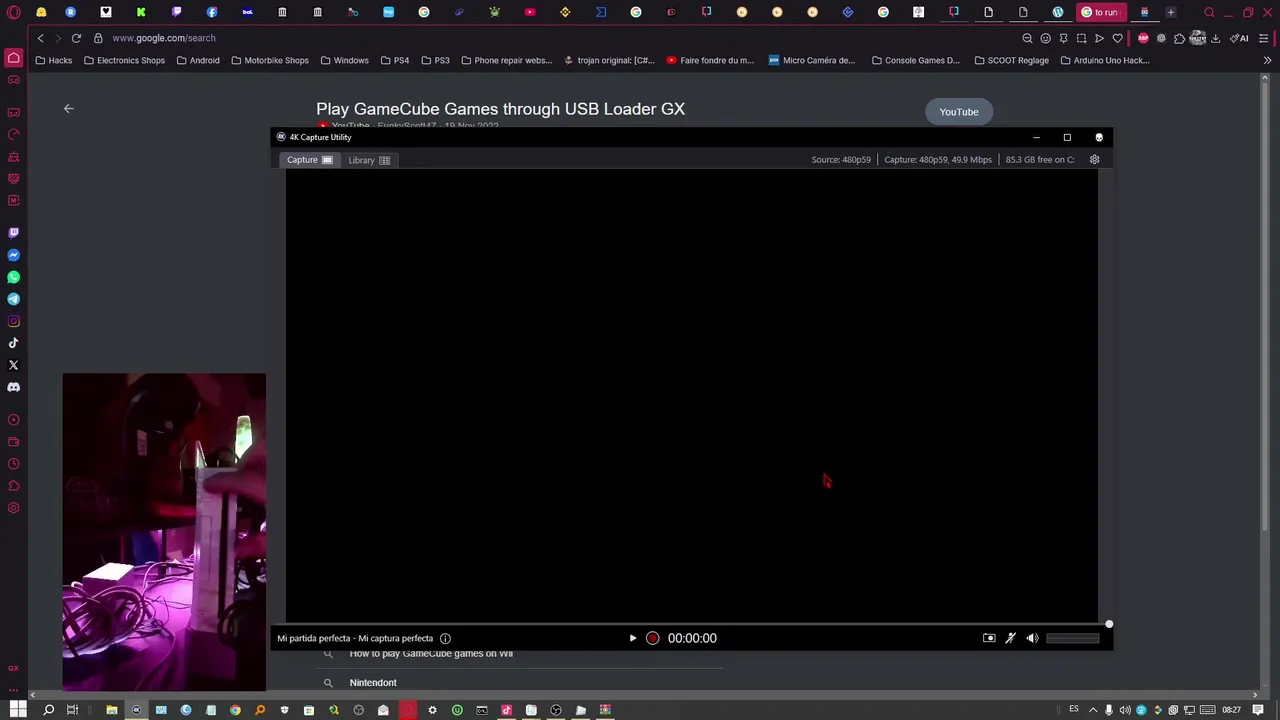The width and height of the screenshot is (1280, 720).
Task: Open info next to 'Mi partida perfecta'
Action: [x=445, y=638]
